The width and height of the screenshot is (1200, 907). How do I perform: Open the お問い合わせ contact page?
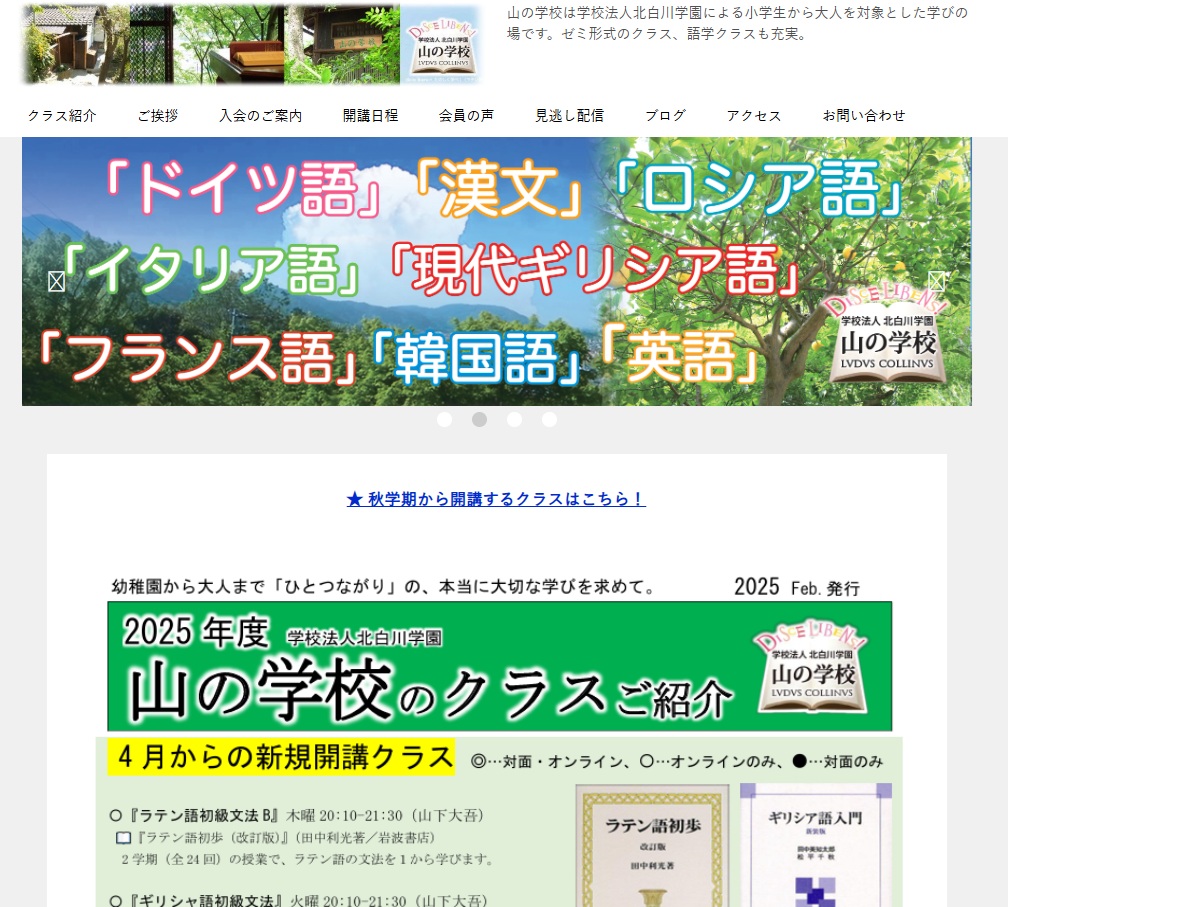pos(864,116)
